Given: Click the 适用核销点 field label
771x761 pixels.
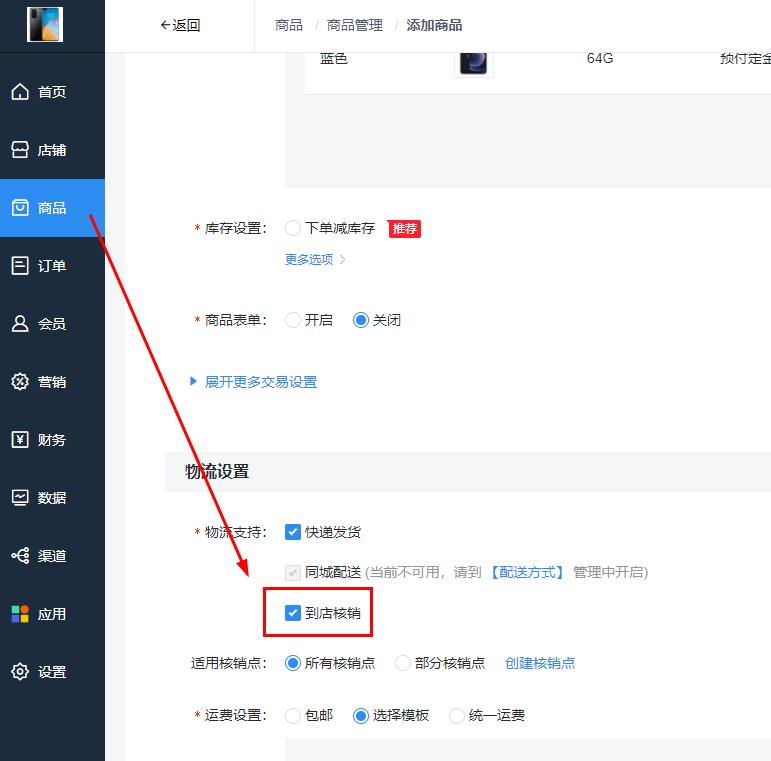Looking at the screenshot, I should pos(229,663).
